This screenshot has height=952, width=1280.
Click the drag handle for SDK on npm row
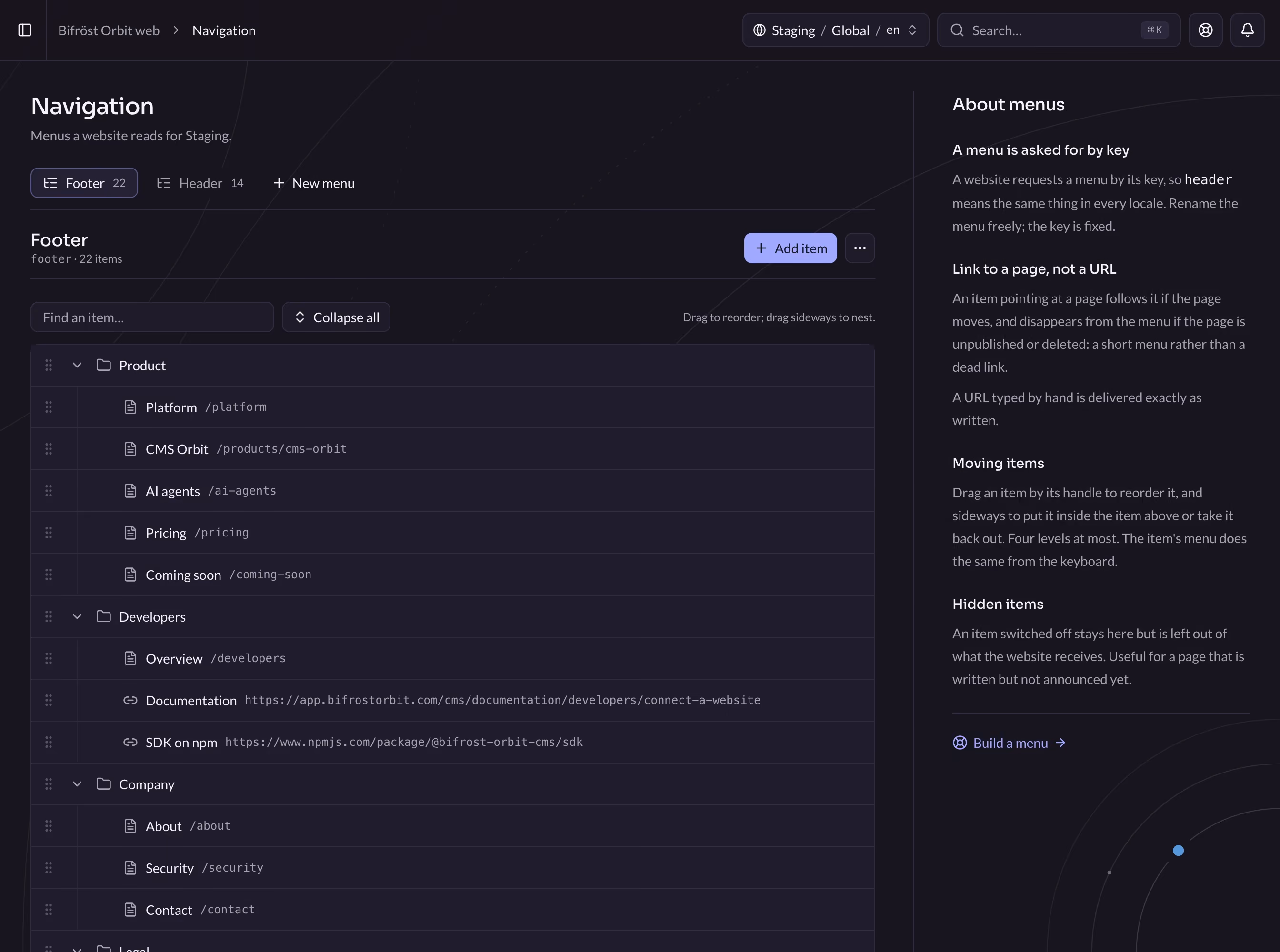[49, 742]
